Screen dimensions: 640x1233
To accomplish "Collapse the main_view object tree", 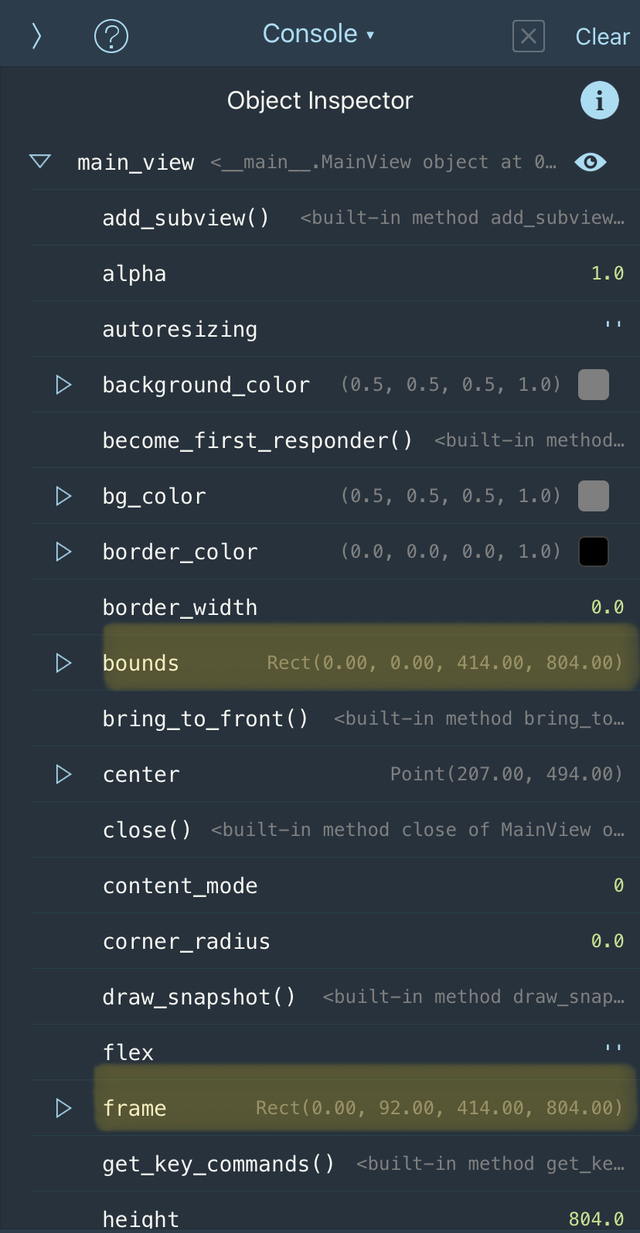I will point(39,161).
